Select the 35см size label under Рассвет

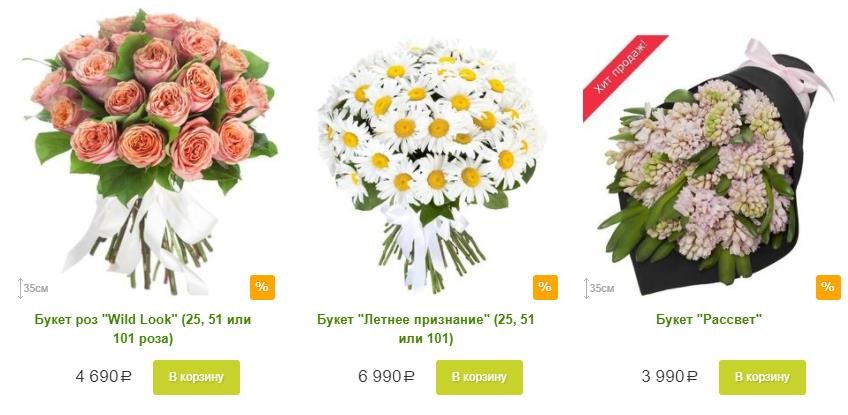click(x=601, y=288)
